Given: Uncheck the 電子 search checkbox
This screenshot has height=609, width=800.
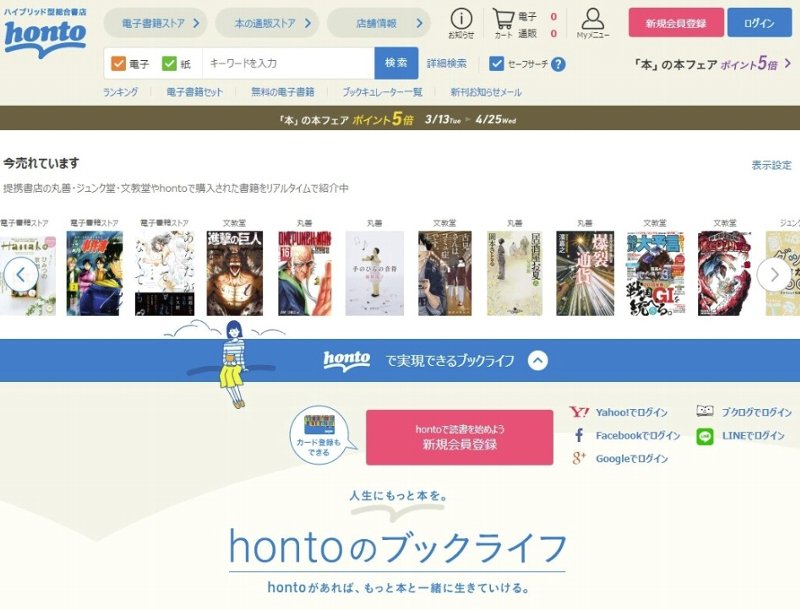Looking at the screenshot, I should (x=118, y=64).
